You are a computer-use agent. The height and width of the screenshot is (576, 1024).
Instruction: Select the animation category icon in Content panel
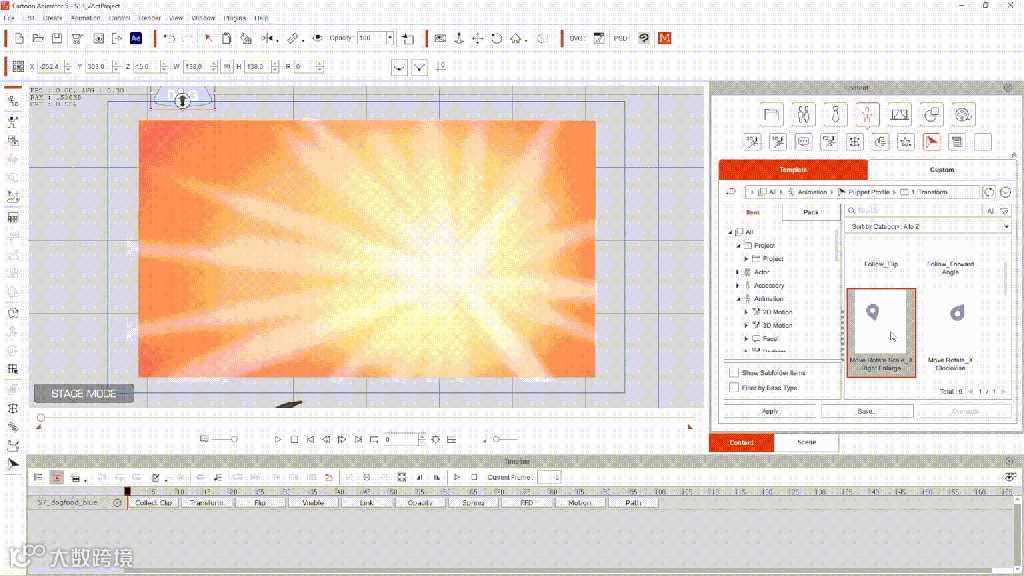(867, 114)
